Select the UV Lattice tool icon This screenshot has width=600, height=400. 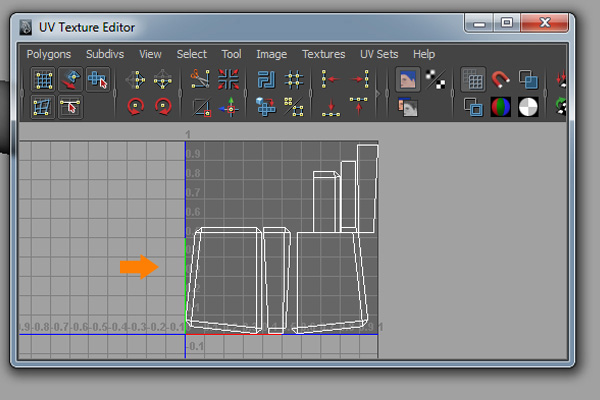pyautogui.click(x=44, y=79)
